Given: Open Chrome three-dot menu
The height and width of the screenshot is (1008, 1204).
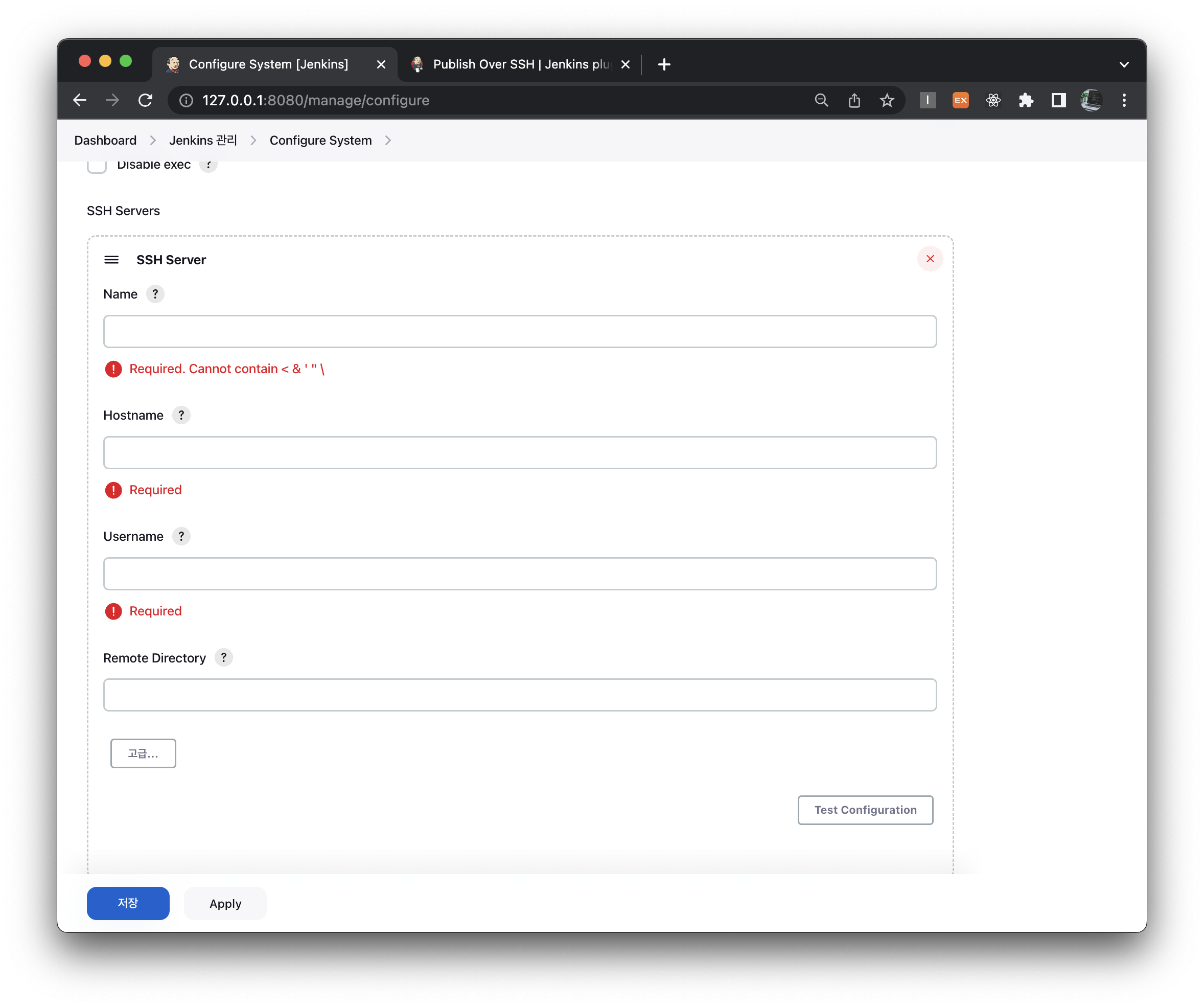Looking at the screenshot, I should [x=1124, y=100].
